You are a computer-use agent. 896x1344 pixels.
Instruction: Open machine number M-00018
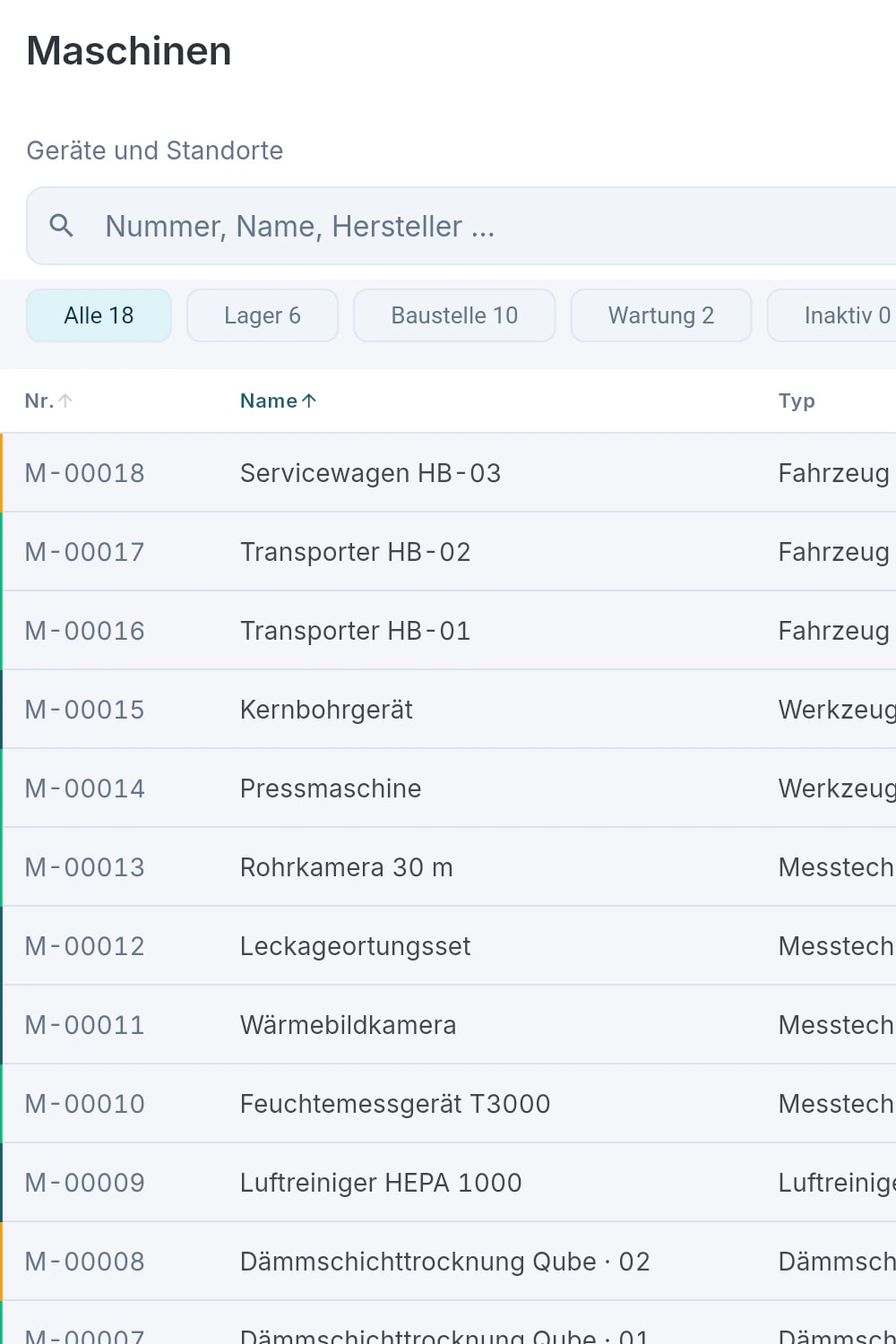click(85, 473)
